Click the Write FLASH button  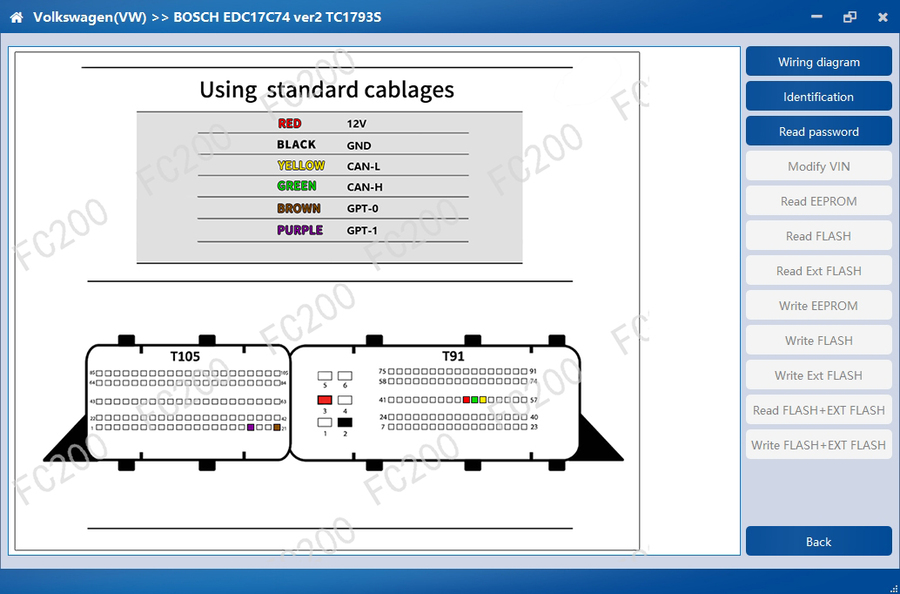point(818,341)
